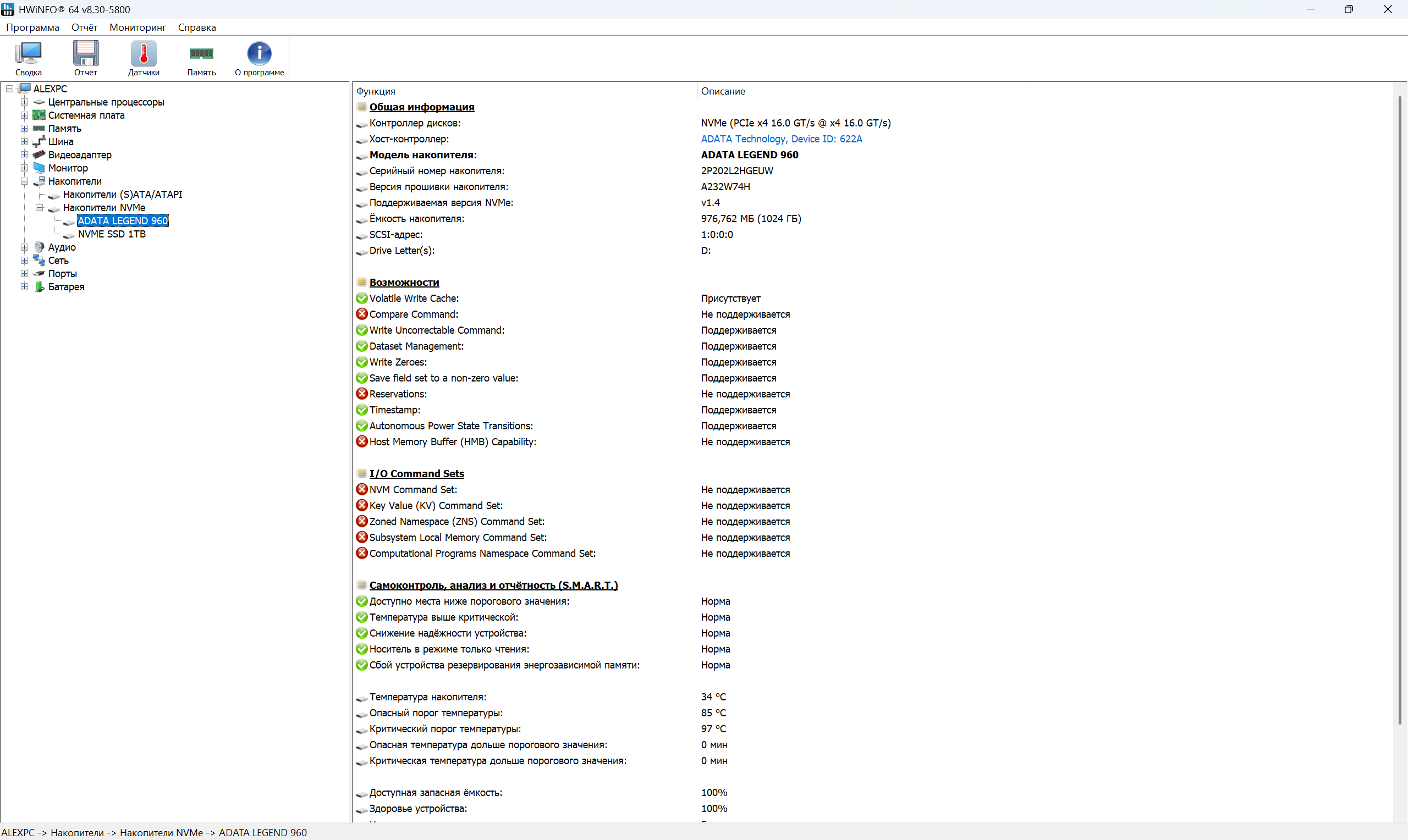Collapse the Накопители NVMe subtree
Image resolution: width=1408 pixels, height=840 pixels.
39,208
